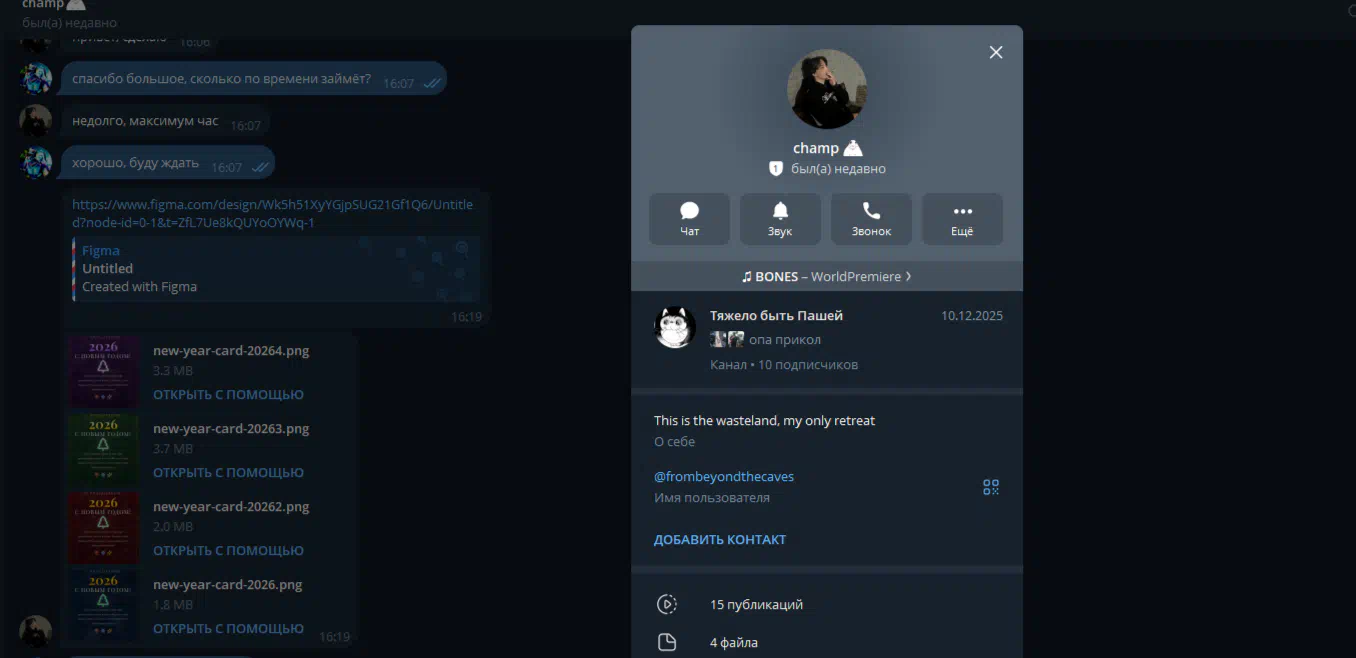Viewport: 1356px width, 658px height.
Task: Mute notifications with the Звук bell icon
Action: tap(780, 219)
